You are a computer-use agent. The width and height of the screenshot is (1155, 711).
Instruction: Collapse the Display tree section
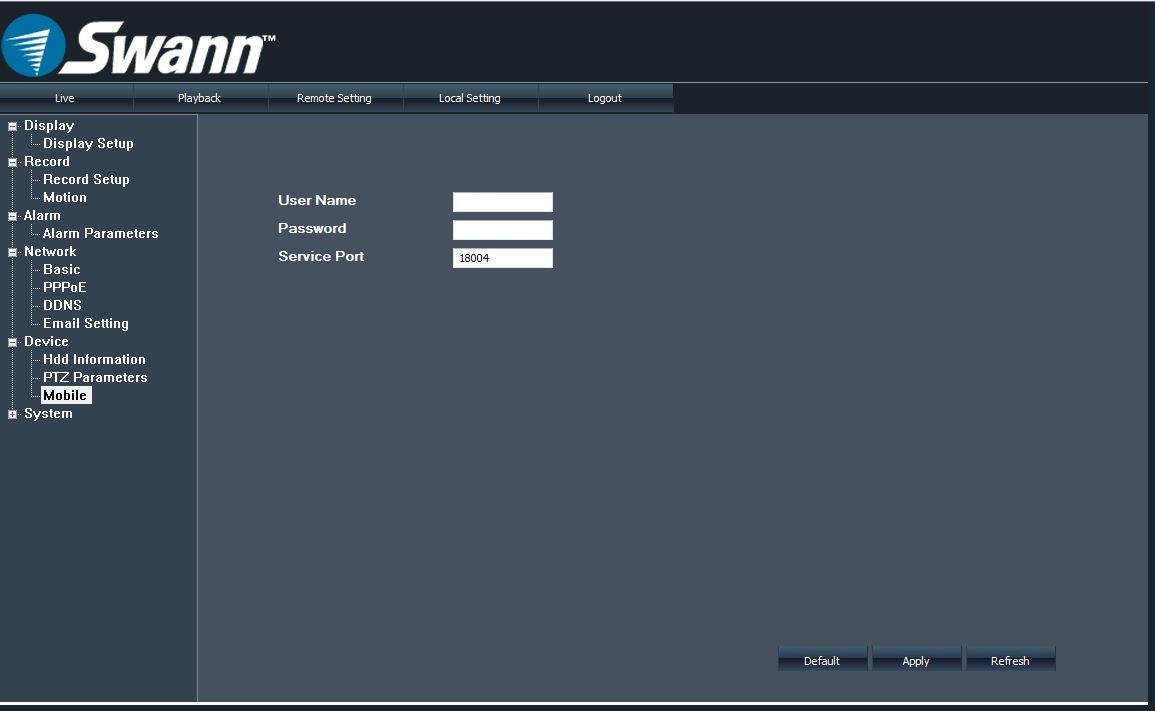(x=13, y=126)
